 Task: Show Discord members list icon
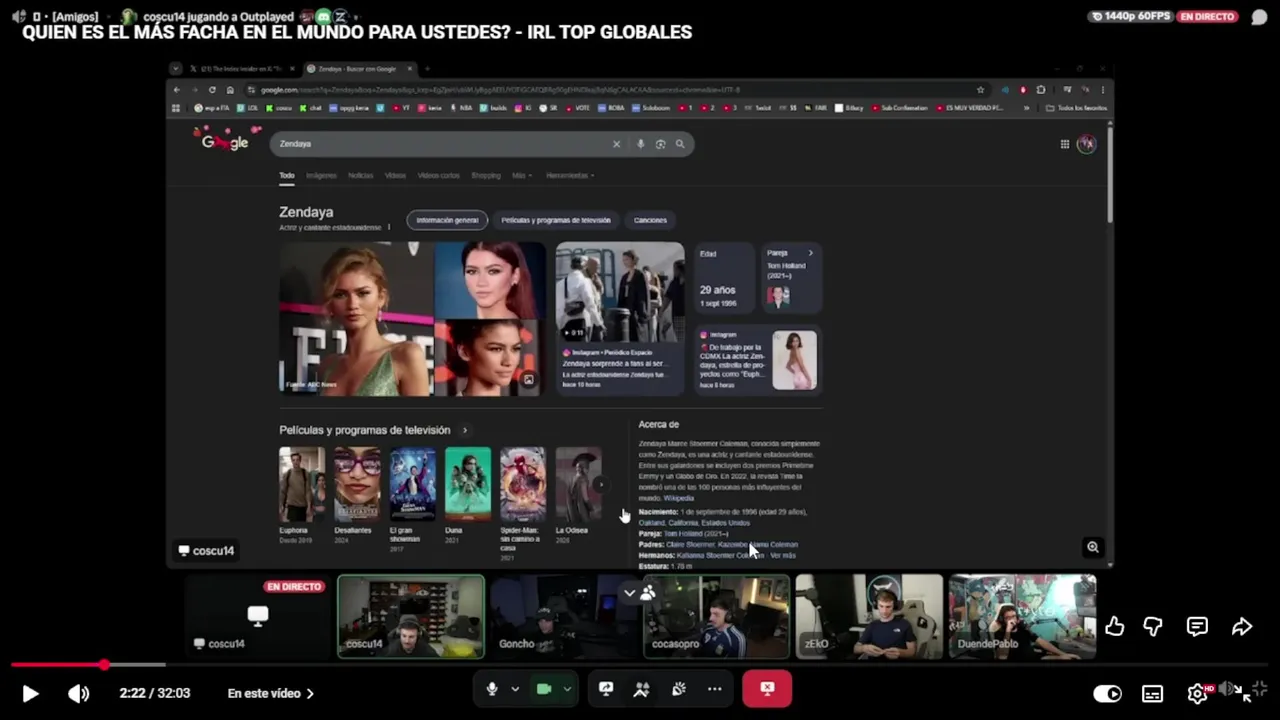(648, 593)
